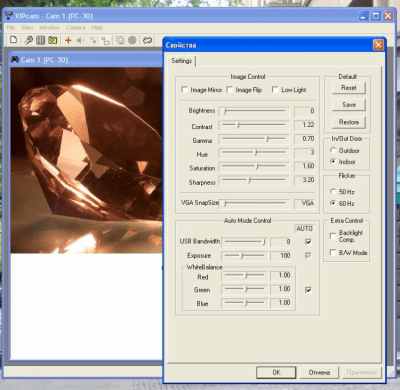Open the Help menu in VIPcam
The height and width of the screenshot is (390, 400).
coord(97,28)
